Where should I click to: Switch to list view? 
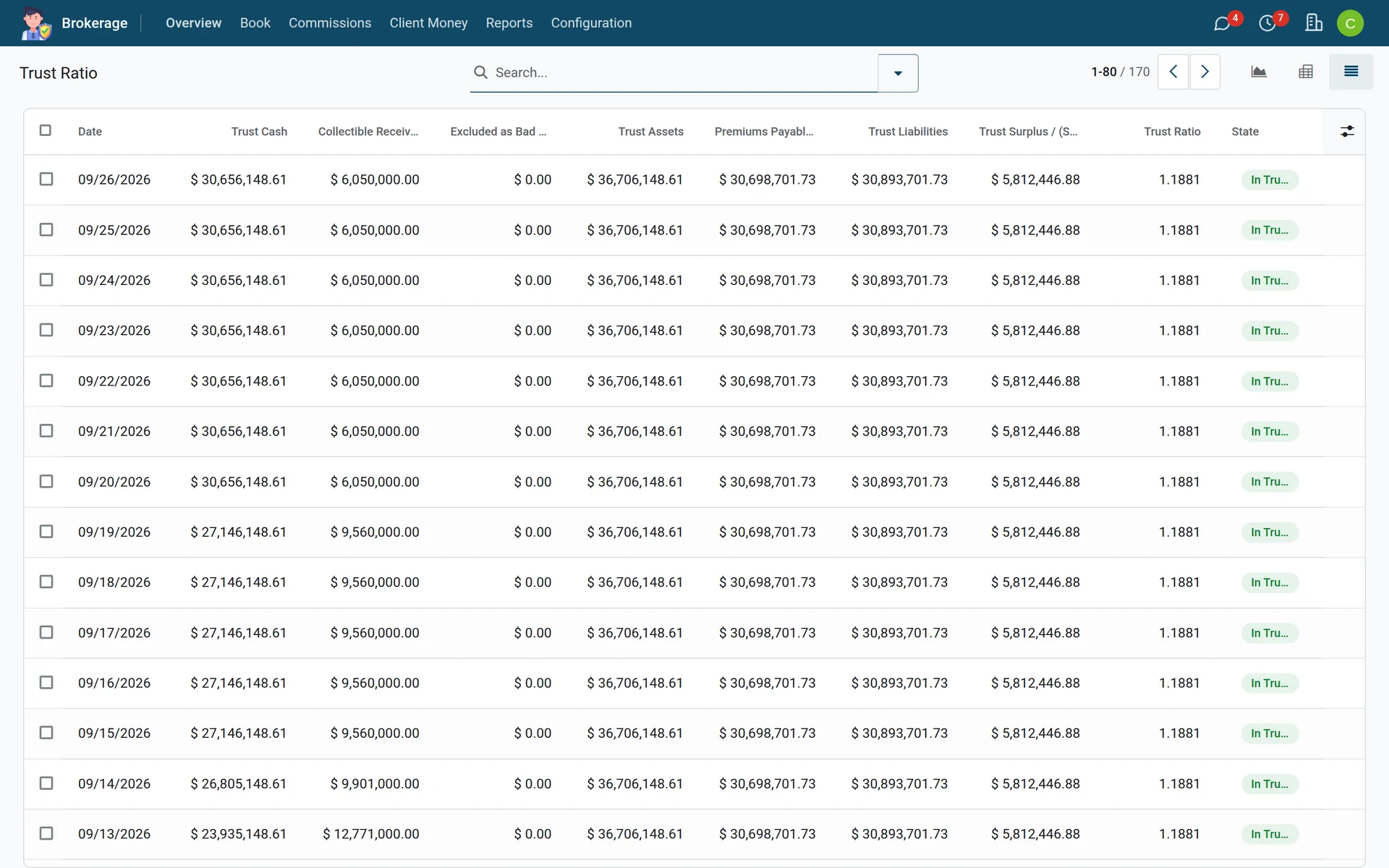pos(1351,72)
